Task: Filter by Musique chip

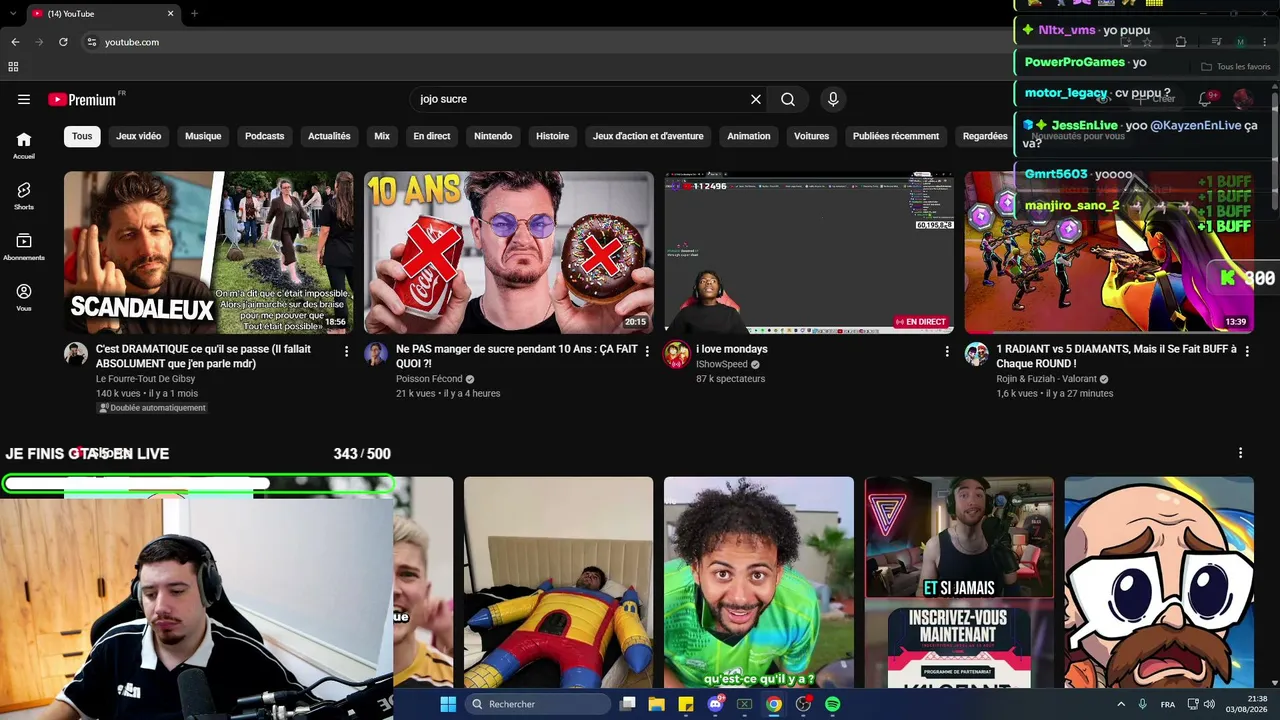Action: (203, 136)
